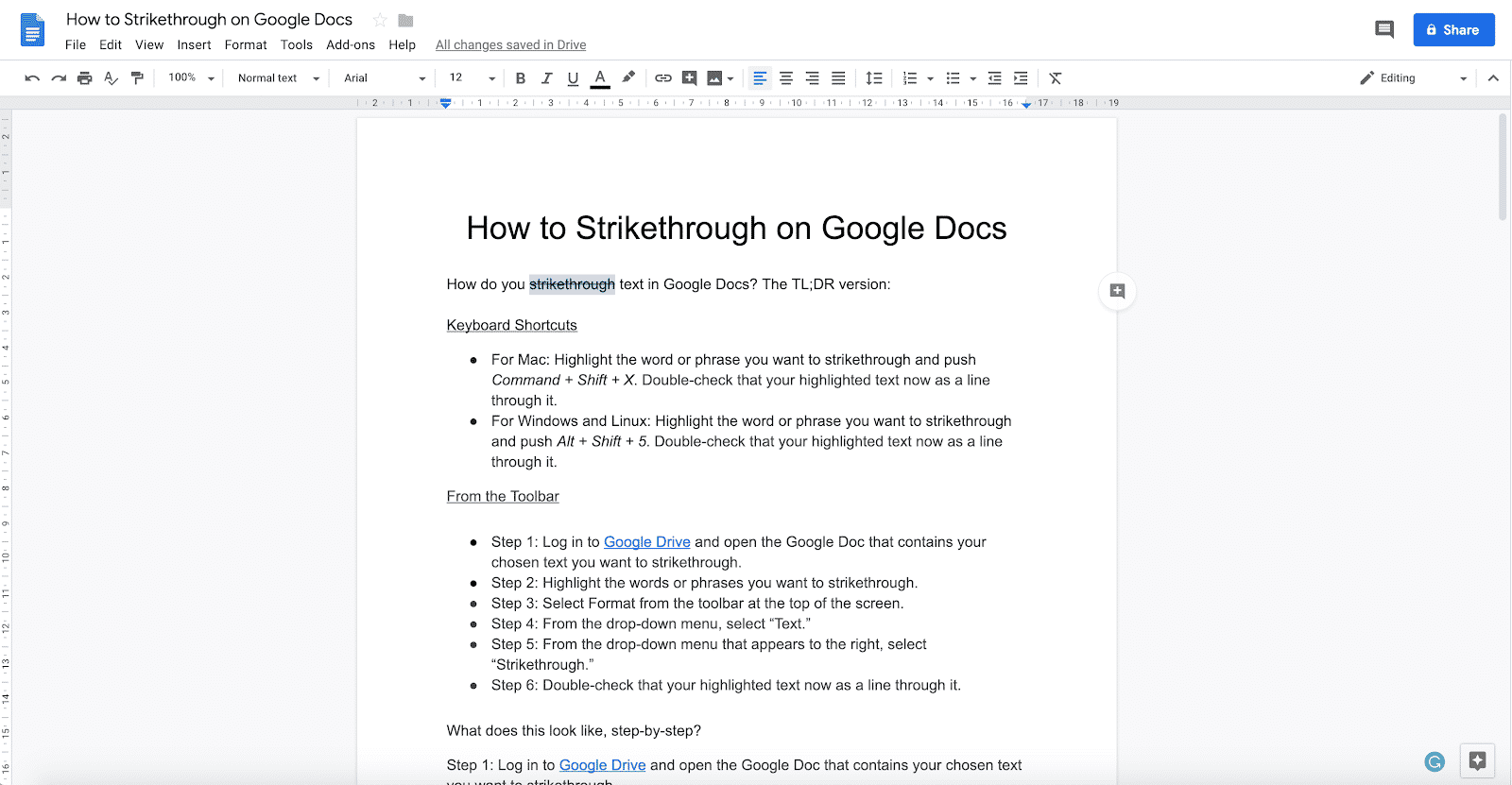This screenshot has height=785, width=1512.
Task: Open line spacing options
Action: coord(874,78)
